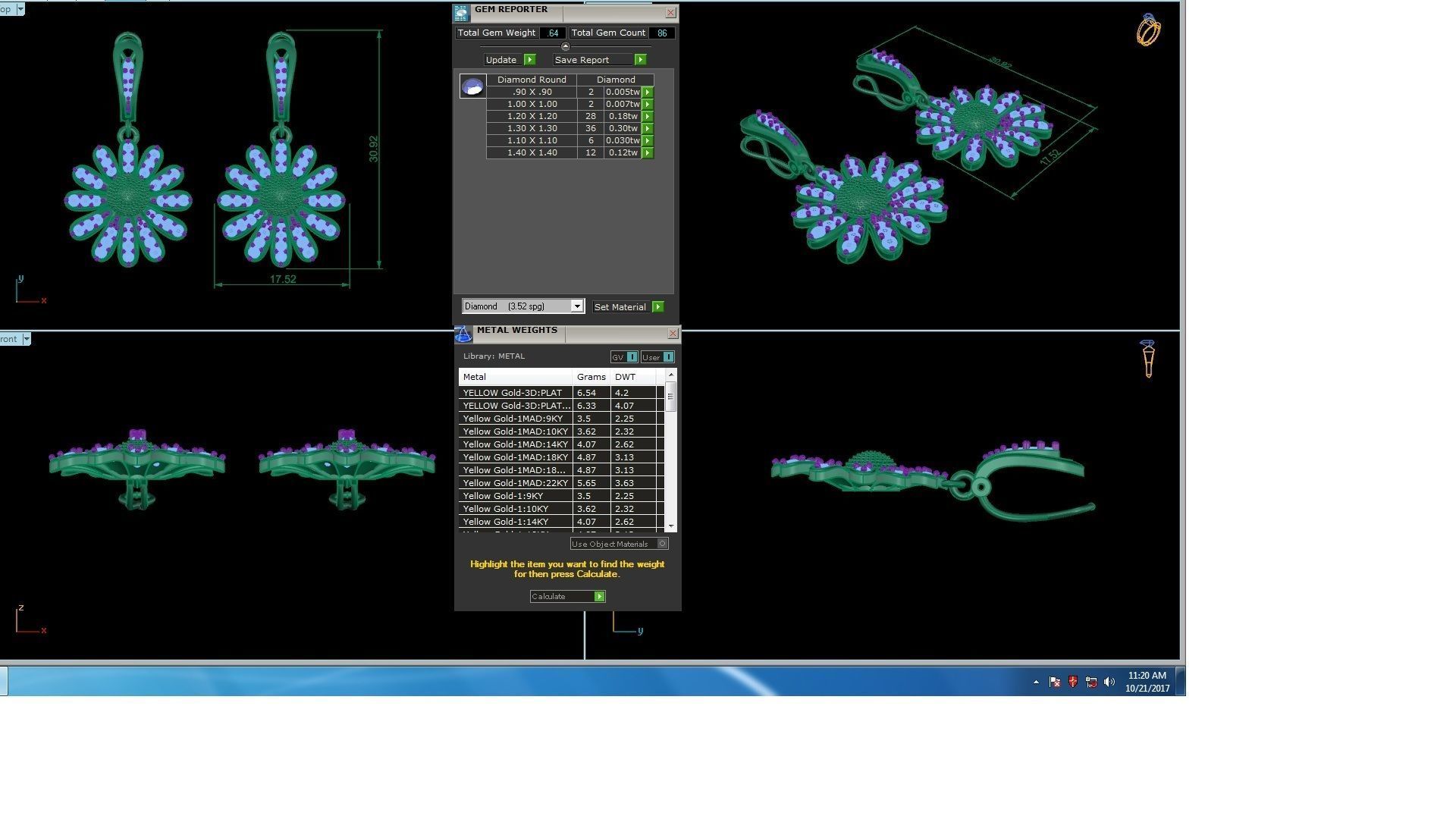This screenshot has width=1456, height=819.
Task: Click the ring icon in perspective viewport
Action: (x=1148, y=30)
